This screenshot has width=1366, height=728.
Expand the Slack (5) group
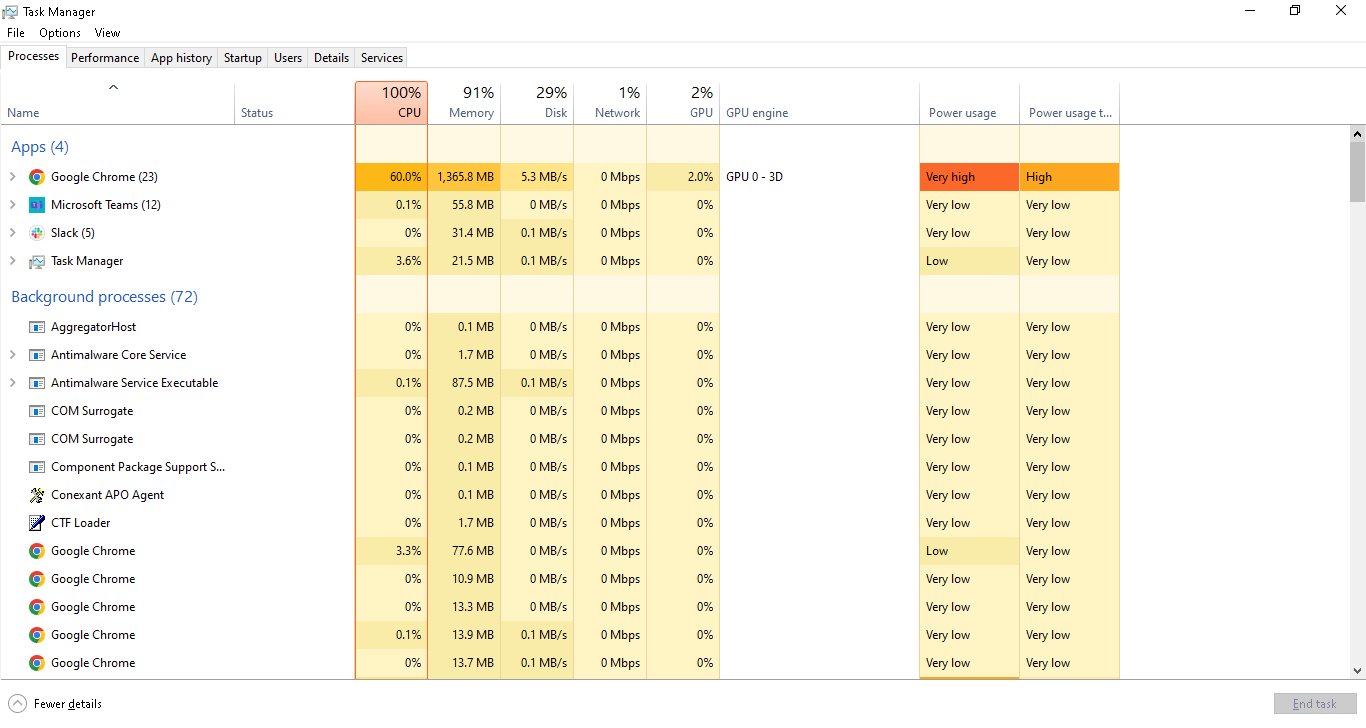coord(12,233)
